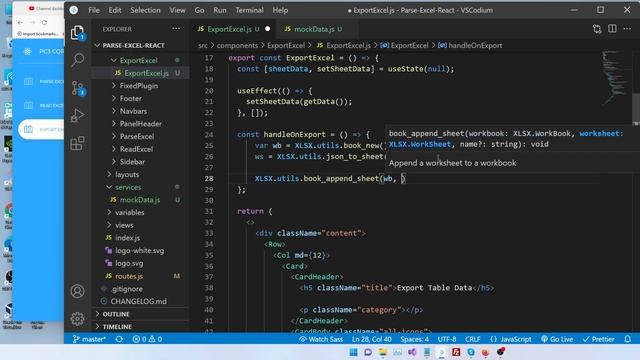
Task: Open editor more actions ellipsis
Action: (627, 29)
